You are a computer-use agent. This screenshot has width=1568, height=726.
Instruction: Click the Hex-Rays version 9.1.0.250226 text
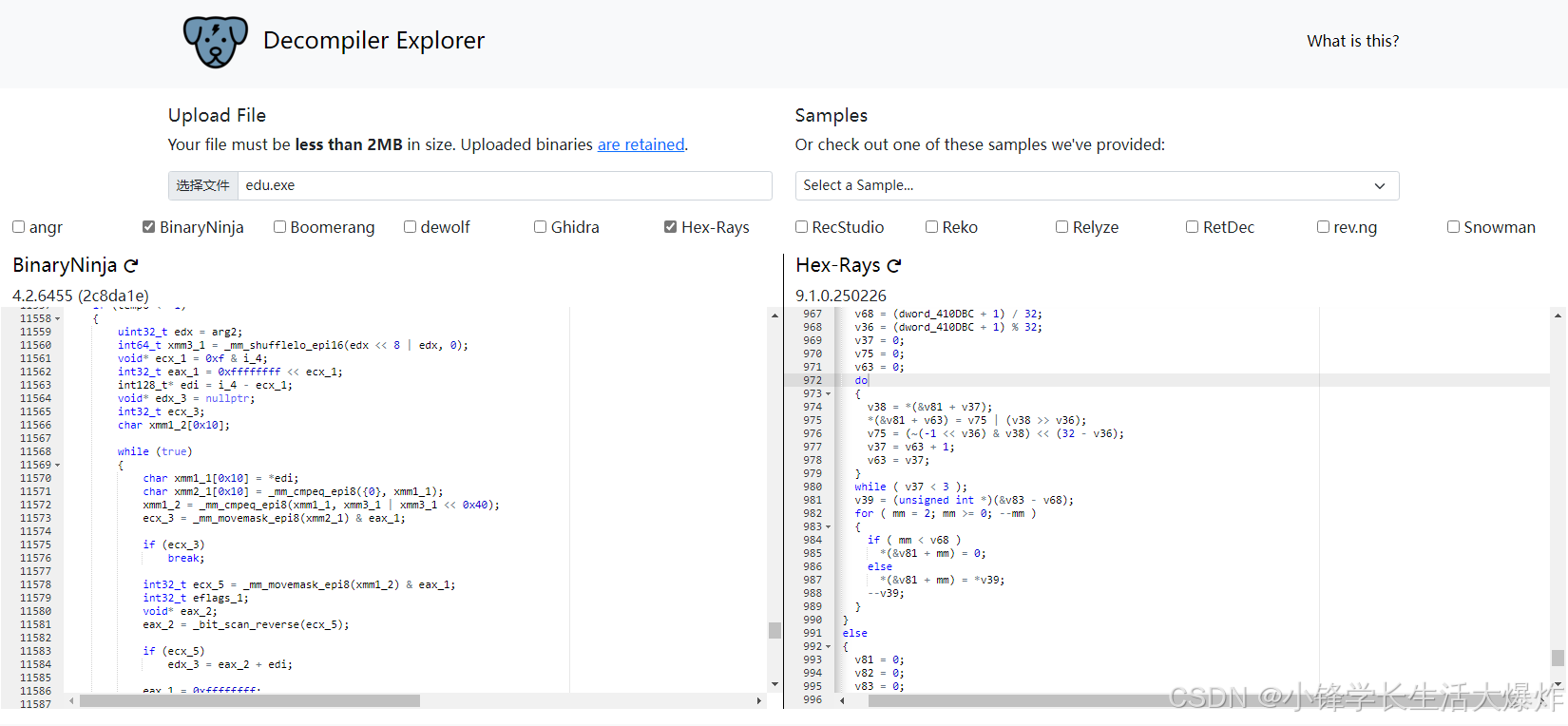(x=841, y=296)
